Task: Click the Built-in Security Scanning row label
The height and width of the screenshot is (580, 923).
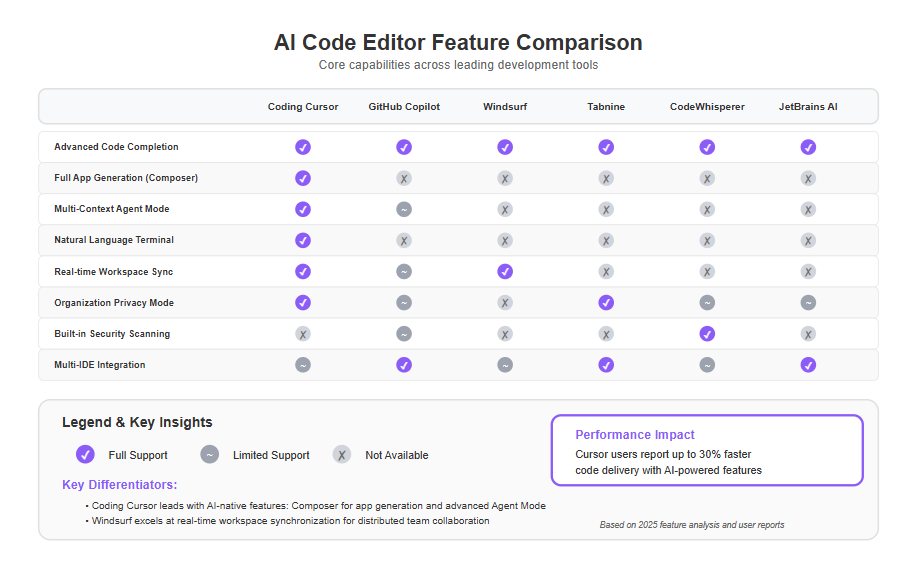Action: pyautogui.click(x=112, y=334)
